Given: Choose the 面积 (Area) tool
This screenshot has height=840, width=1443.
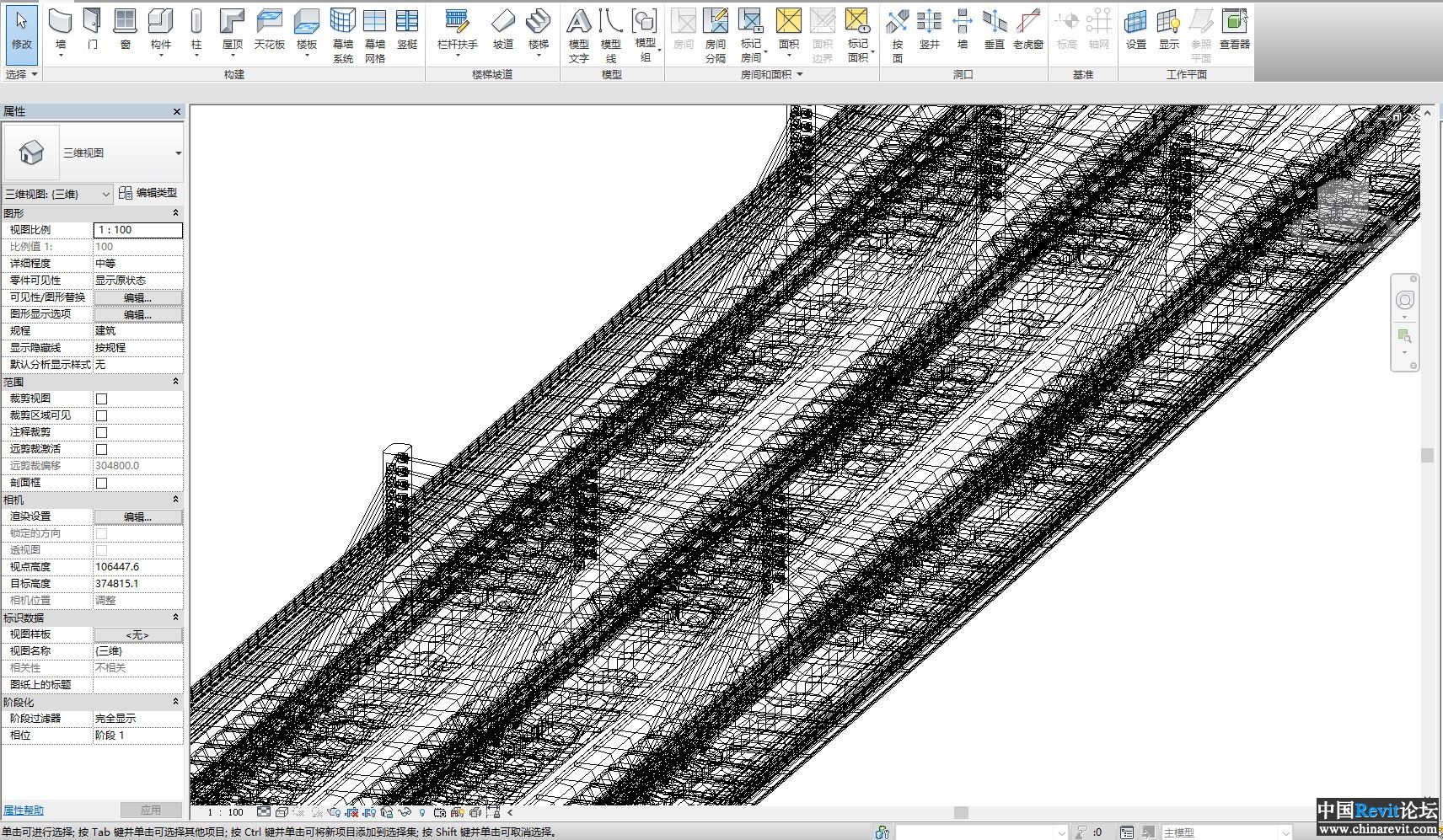Looking at the screenshot, I should [x=789, y=32].
